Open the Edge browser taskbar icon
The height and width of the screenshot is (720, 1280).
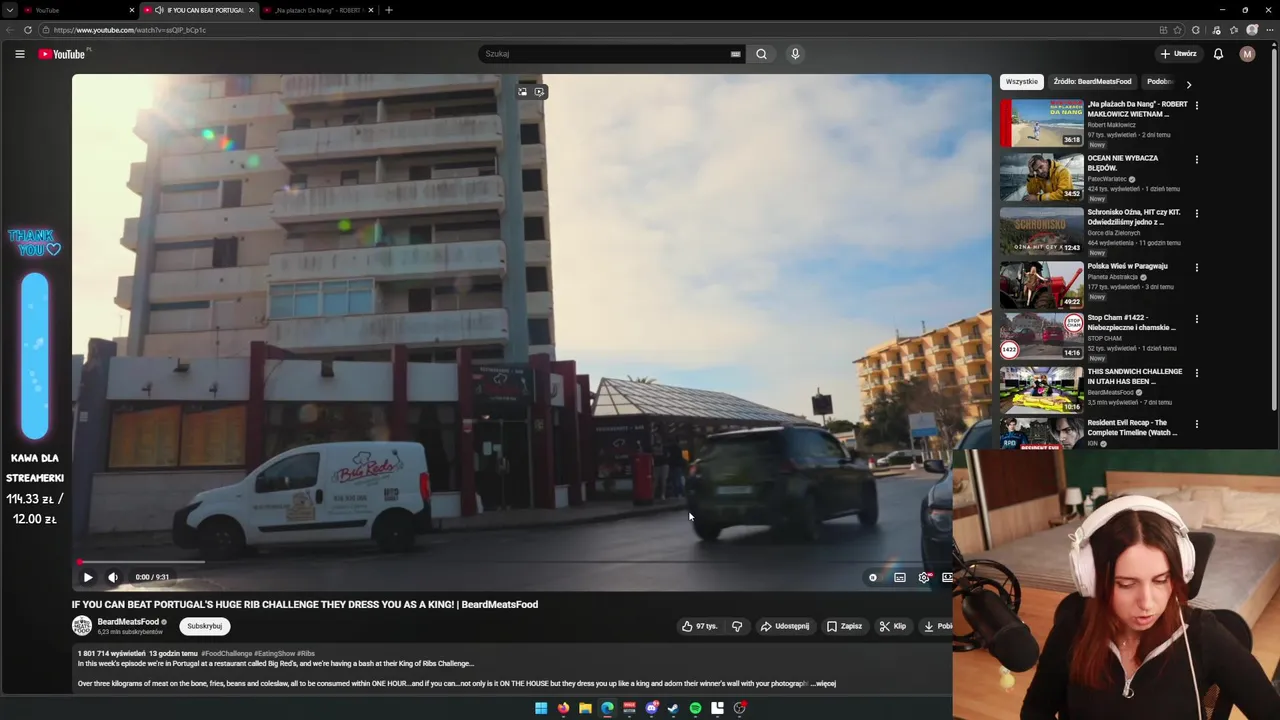pyautogui.click(x=607, y=708)
